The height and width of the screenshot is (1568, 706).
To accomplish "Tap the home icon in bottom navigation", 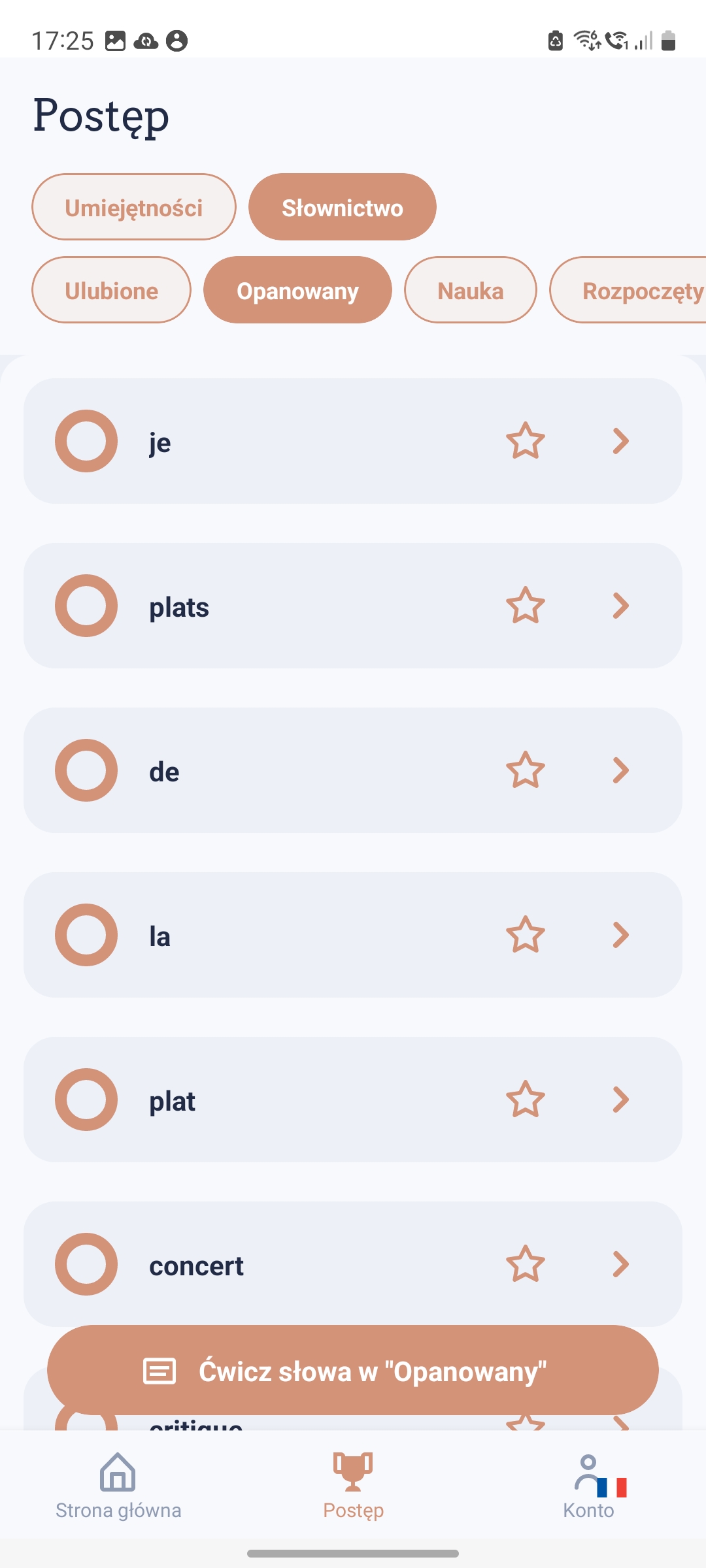I will click(118, 1473).
